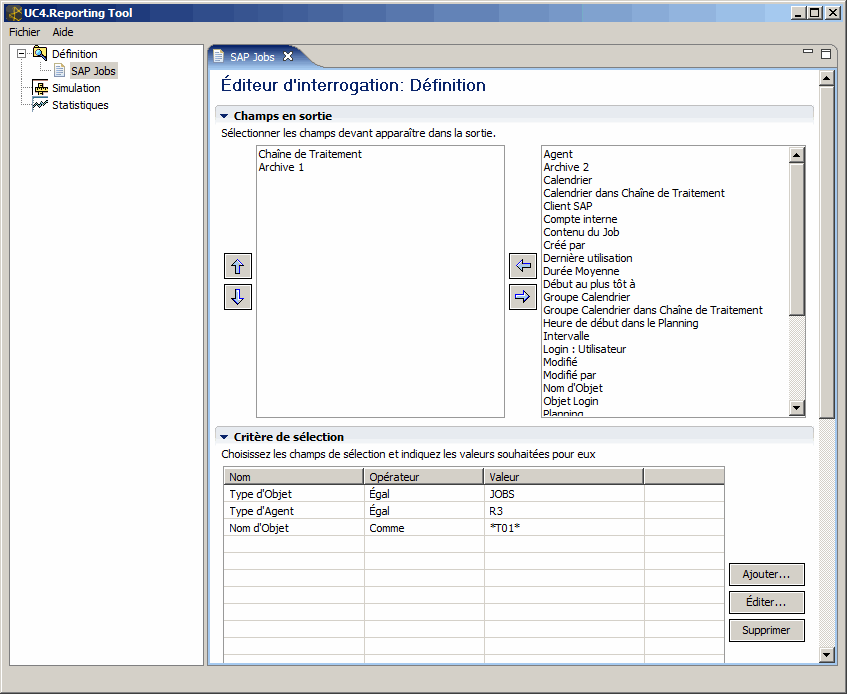Select Calendrier in available fields
The image size is (847, 694).
[x=568, y=180]
